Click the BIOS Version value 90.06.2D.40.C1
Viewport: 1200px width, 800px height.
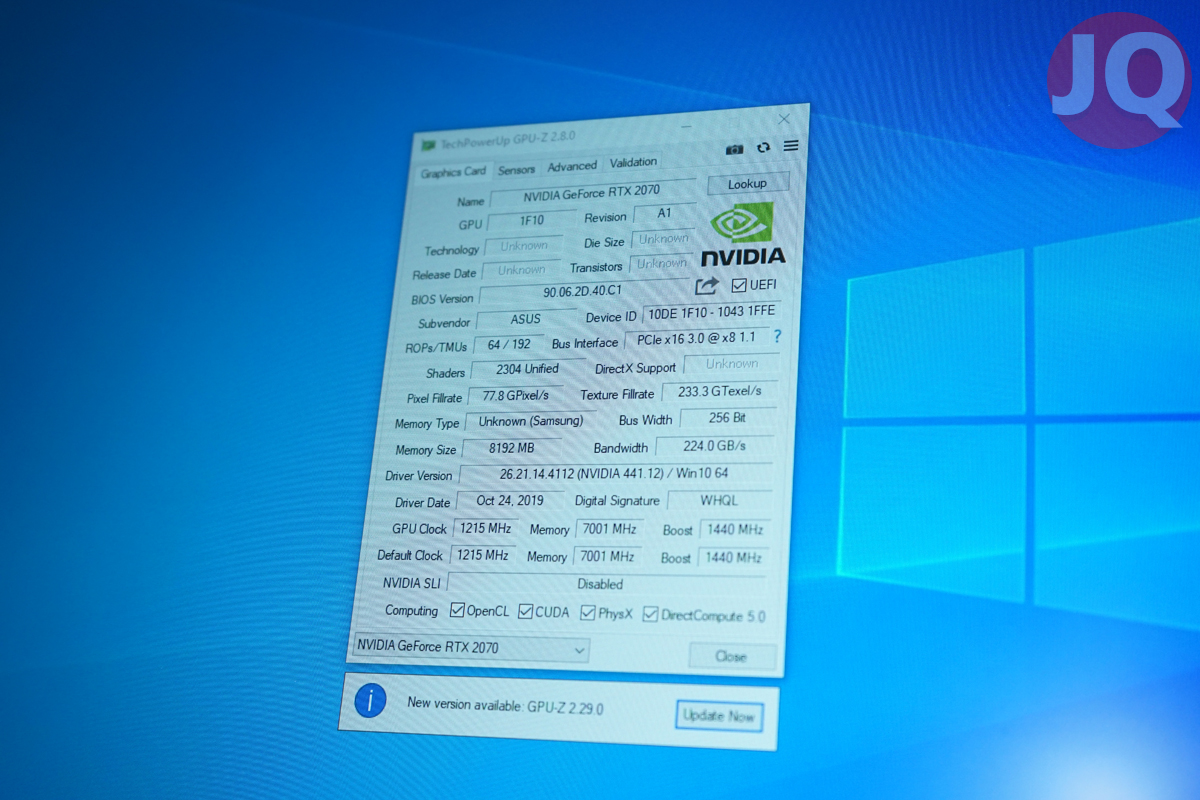[x=582, y=292]
